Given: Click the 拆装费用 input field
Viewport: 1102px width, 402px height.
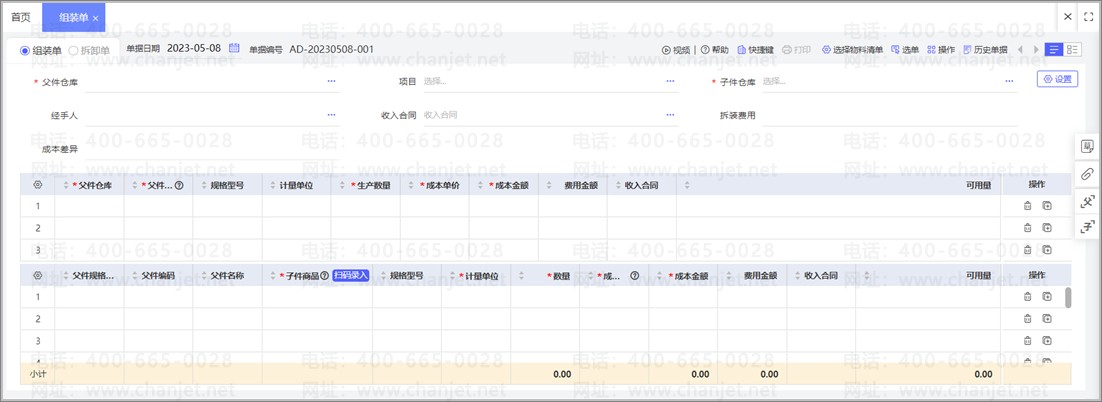Looking at the screenshot, I should [x=889, y=115].
